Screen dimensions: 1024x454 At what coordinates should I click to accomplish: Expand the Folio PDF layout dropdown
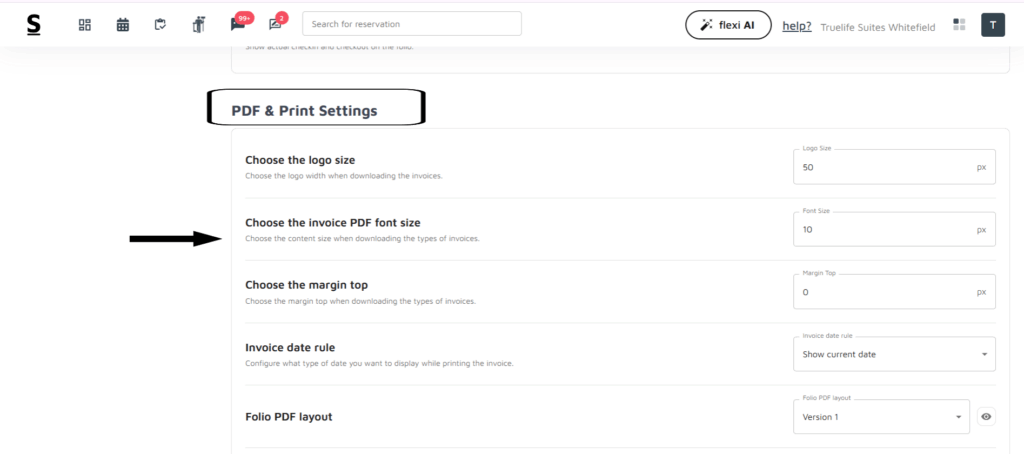click(x=881, y=416)
